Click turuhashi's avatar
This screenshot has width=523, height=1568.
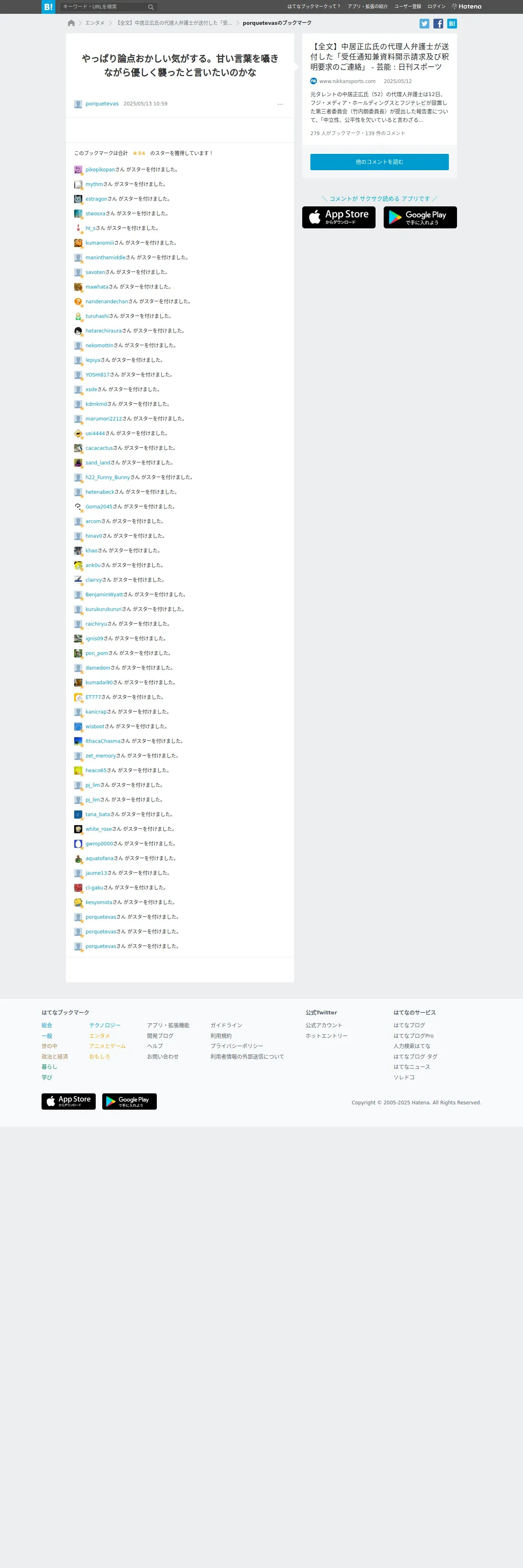[x=78, y=316]
